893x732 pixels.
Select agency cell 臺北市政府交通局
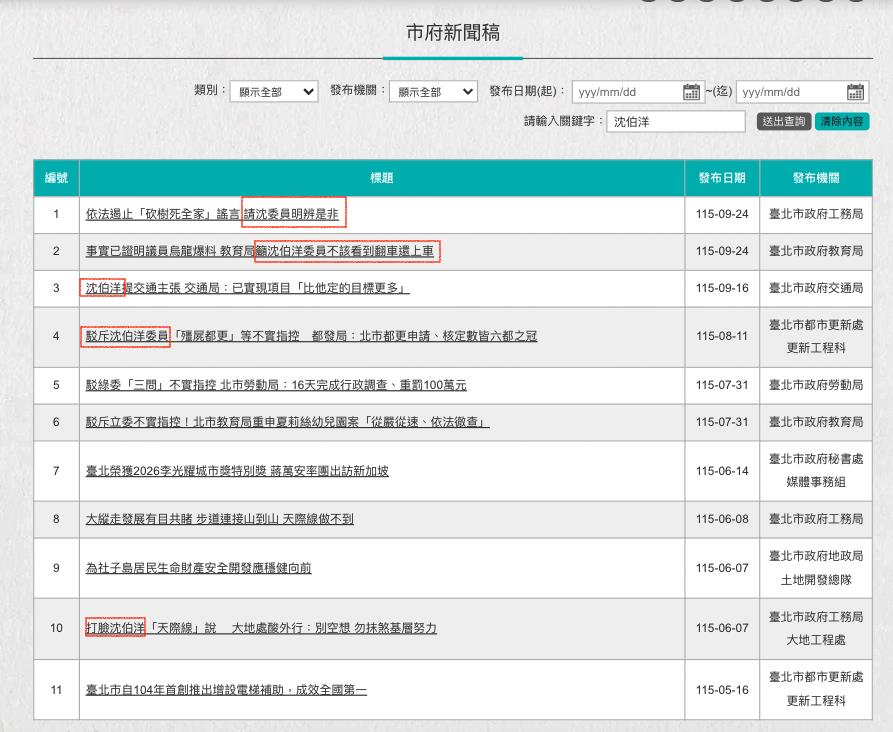pyautogui.click(x=816, y=288)
